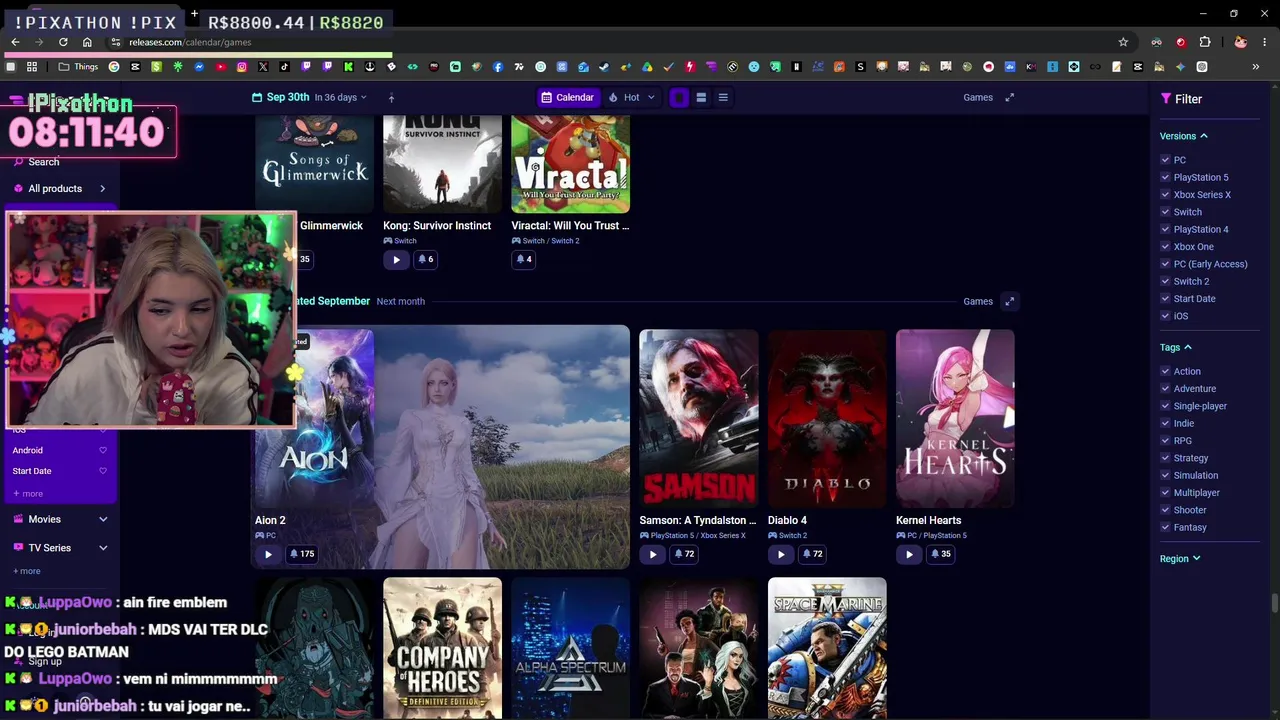
Task: Switch to the compact rows view icon
Action: click(701, 97)
